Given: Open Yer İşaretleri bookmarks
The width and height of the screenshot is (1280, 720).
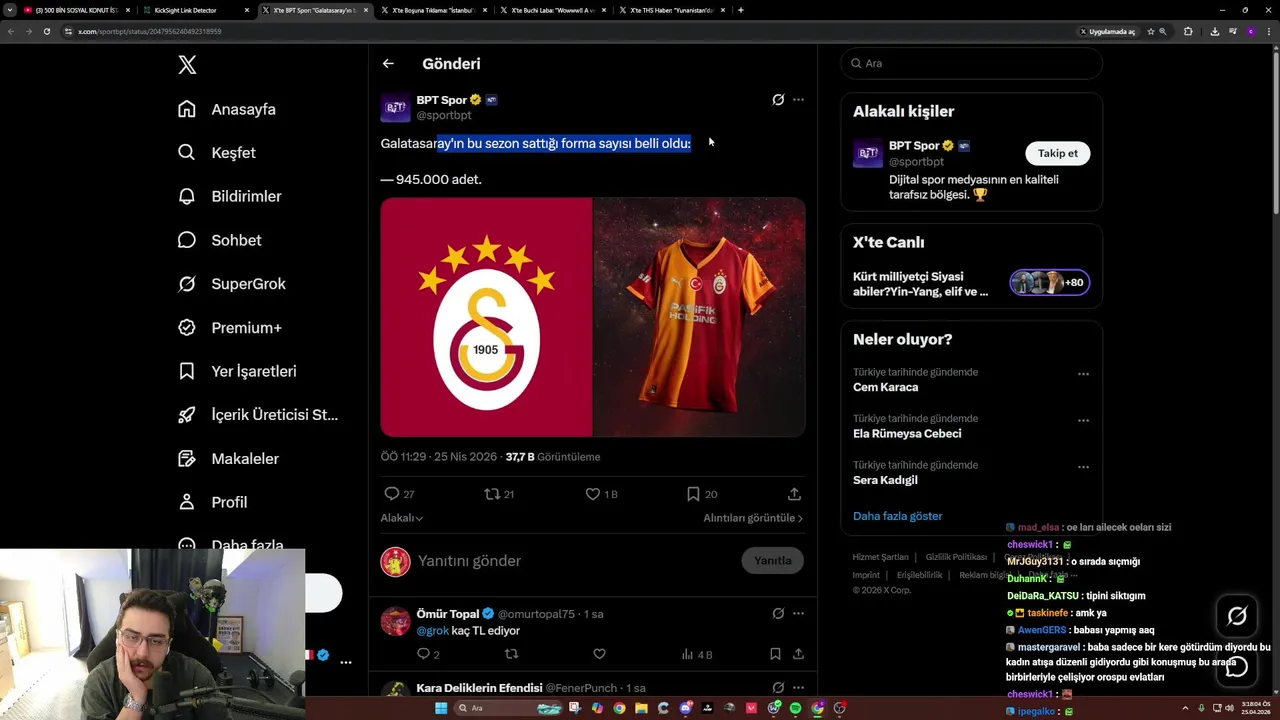Looking at the screenshot, I should pos(236,371).
